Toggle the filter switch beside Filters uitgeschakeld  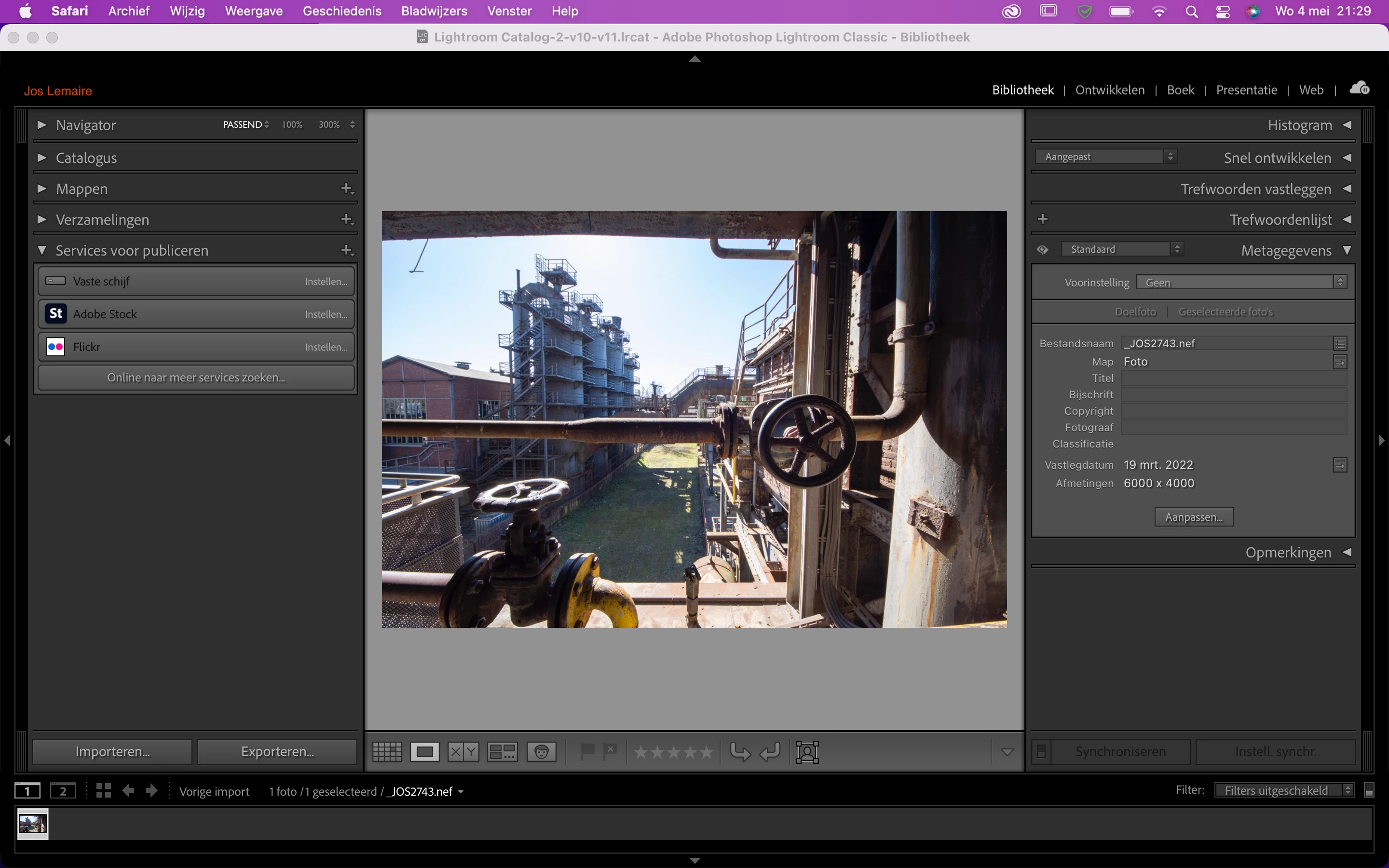point(1369,791)
